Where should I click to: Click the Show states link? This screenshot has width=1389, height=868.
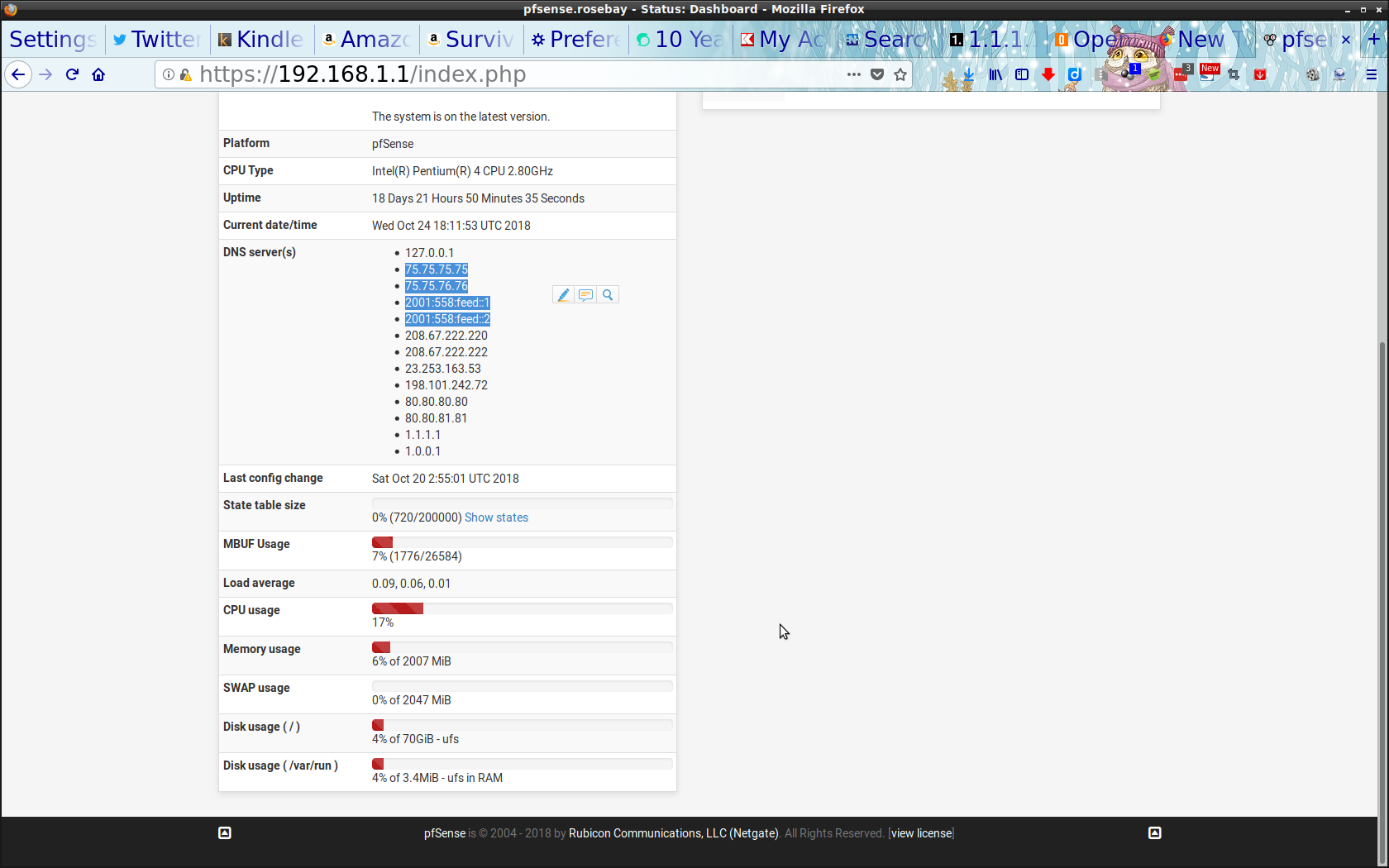click(x=496, y=517)
